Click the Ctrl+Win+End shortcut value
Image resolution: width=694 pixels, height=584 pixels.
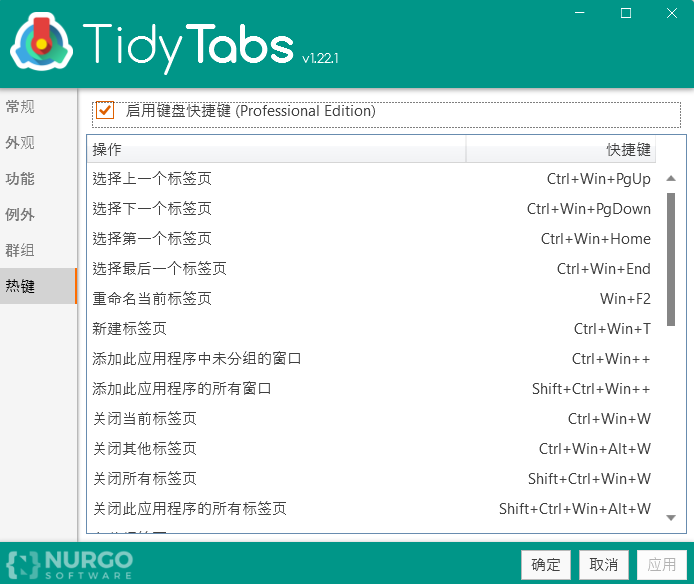pyautogui.click(x=604, y=269)
